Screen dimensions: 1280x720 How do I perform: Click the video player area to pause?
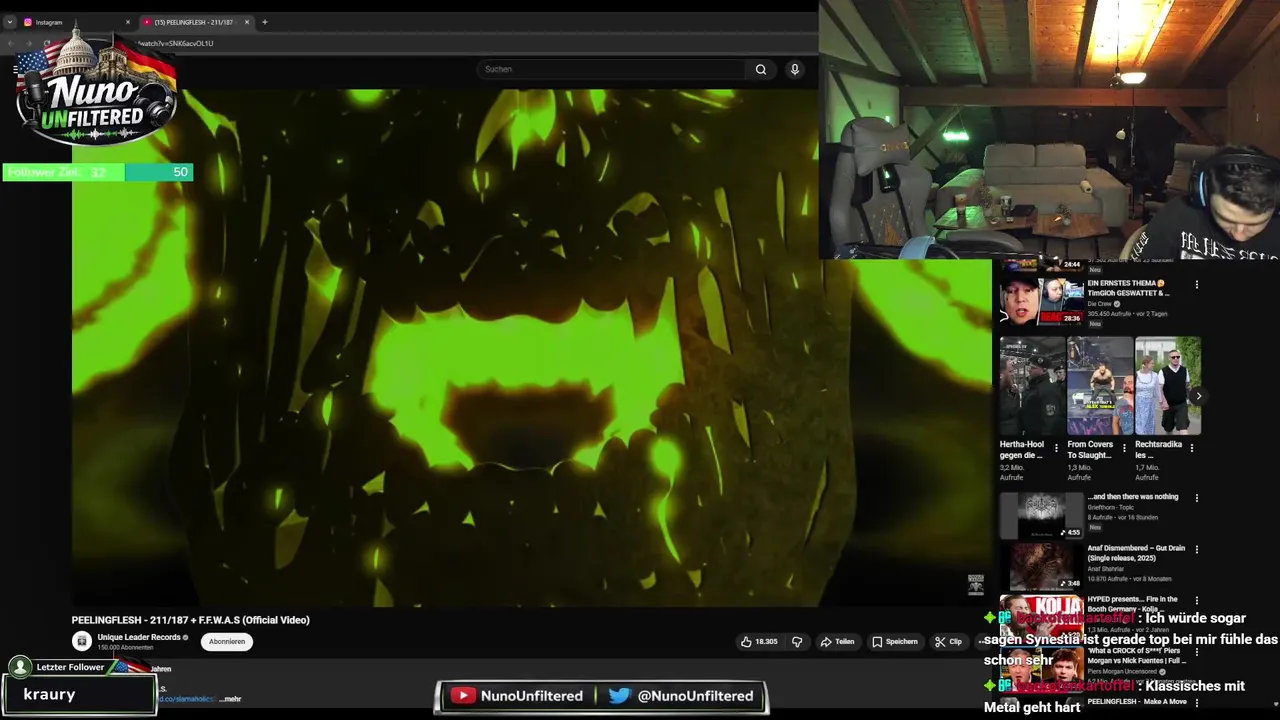coord(531,347)
